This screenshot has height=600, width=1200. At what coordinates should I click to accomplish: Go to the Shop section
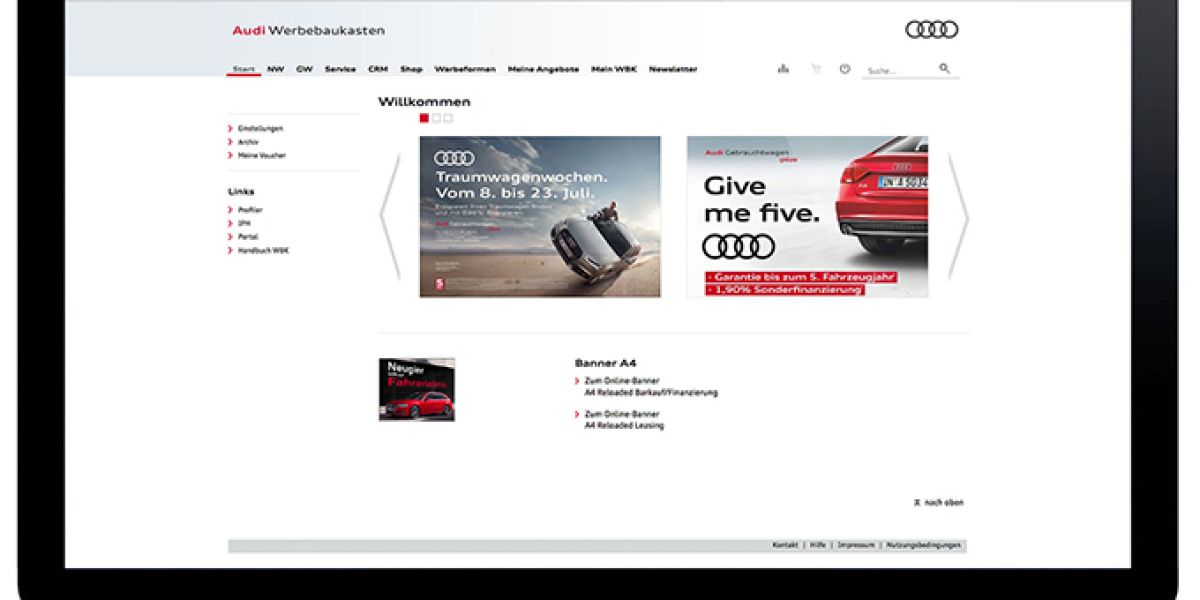click(x=411, y=70)
